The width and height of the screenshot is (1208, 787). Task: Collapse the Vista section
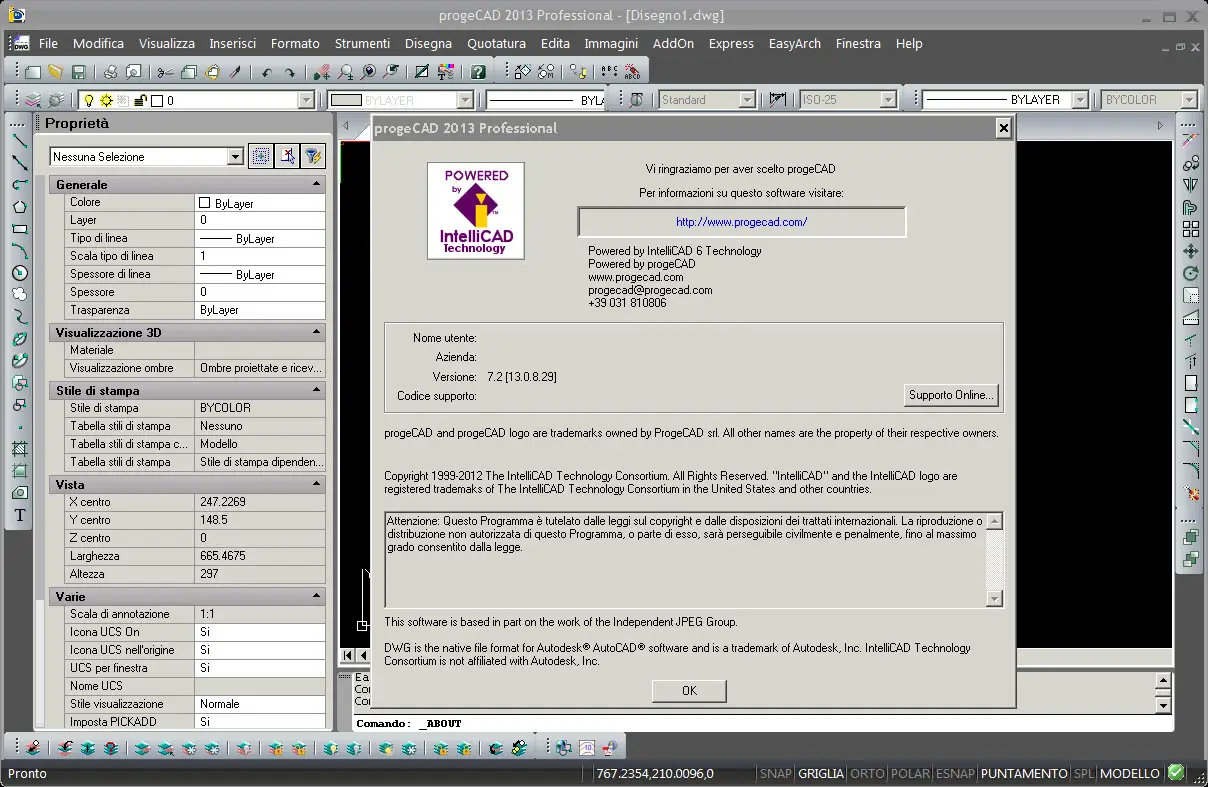point(316,484)
